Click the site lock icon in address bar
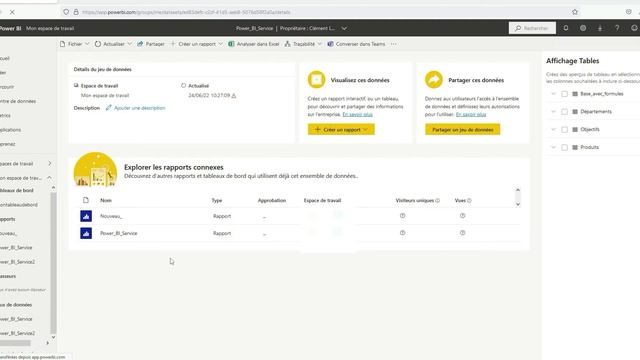This screenshot has width=640, height=360. [x=76, y=12]
